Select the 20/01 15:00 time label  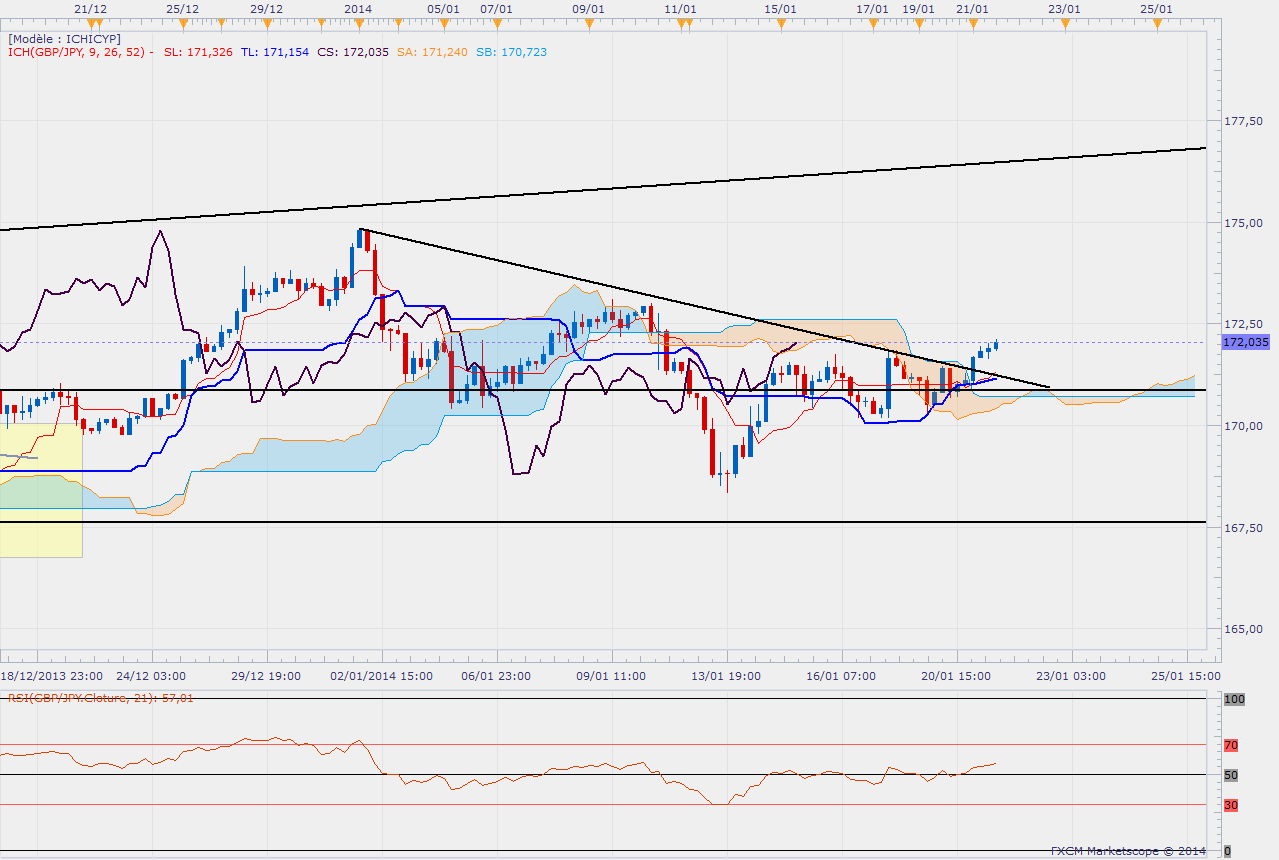957,676
